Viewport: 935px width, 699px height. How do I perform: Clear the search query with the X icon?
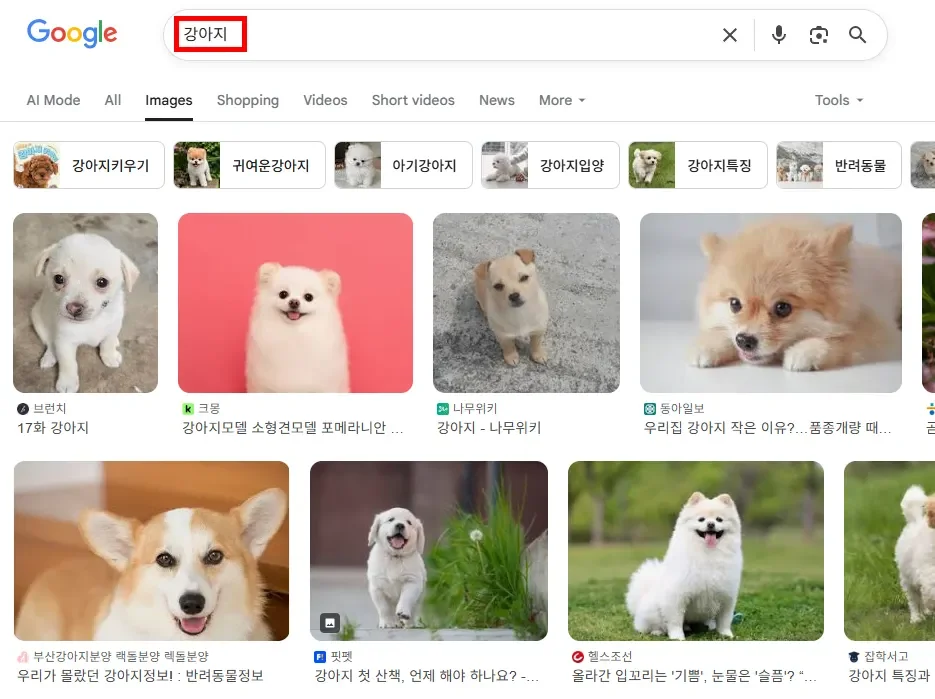tap(729, 34)
